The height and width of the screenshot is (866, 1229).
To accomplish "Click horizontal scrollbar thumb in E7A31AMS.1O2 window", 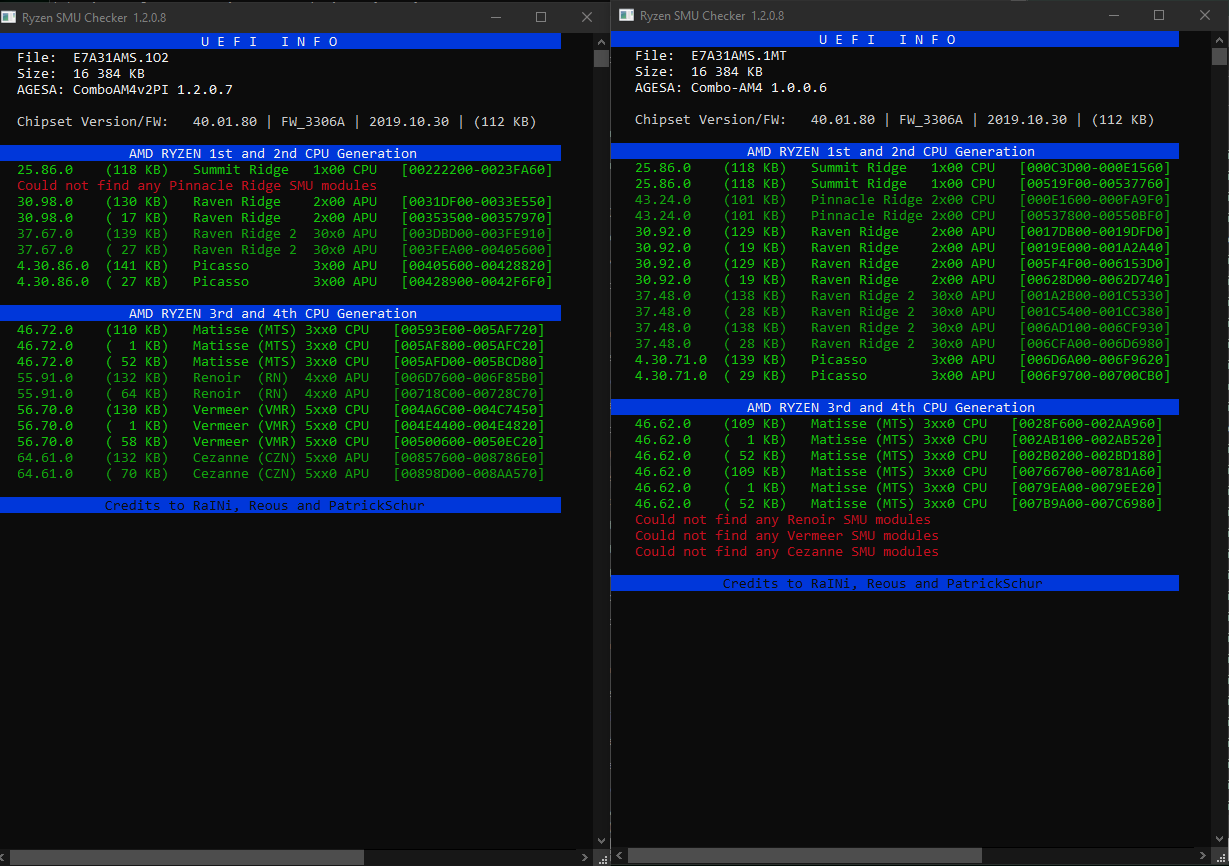I will (x=187, y=857).
